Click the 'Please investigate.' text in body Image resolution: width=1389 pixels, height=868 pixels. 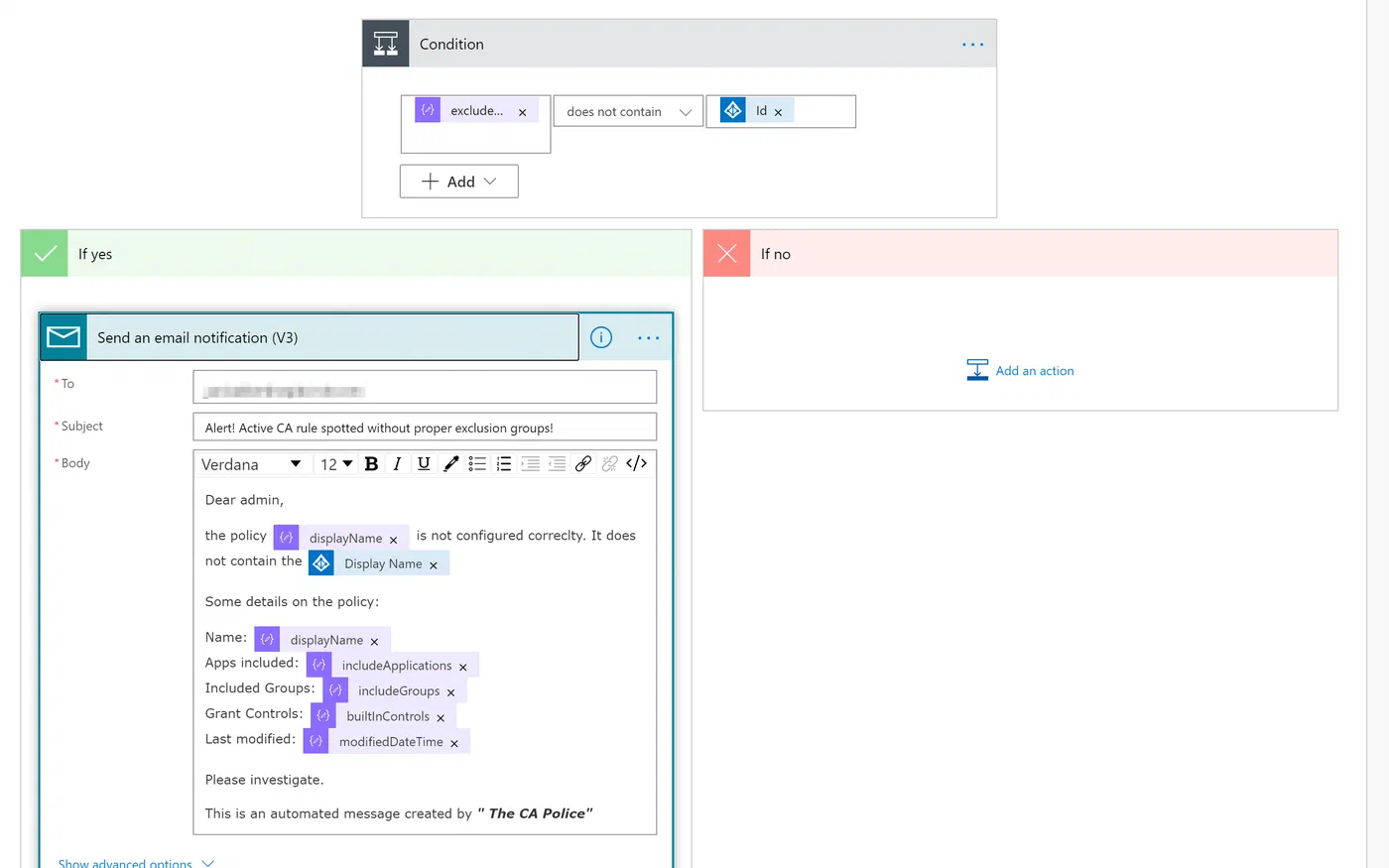point(264,780)
